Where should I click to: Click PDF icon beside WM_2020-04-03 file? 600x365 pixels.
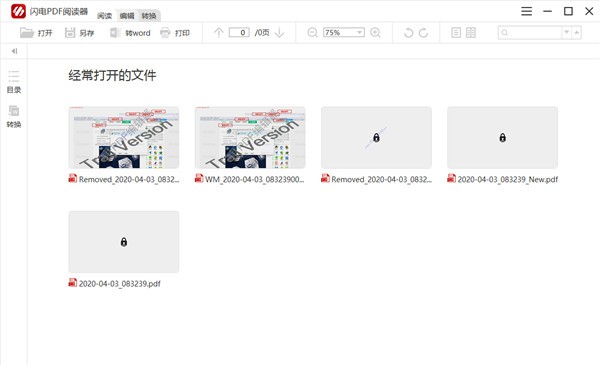click(x=199, y=178)
